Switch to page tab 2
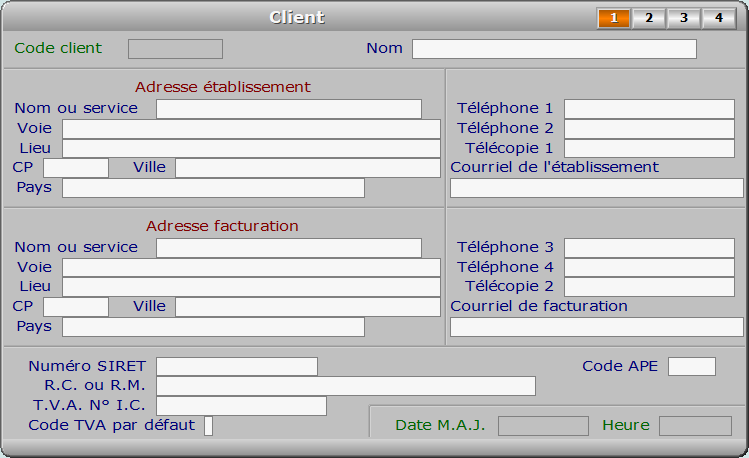Screen dimensions: 749x458 [x=649, y=18]
